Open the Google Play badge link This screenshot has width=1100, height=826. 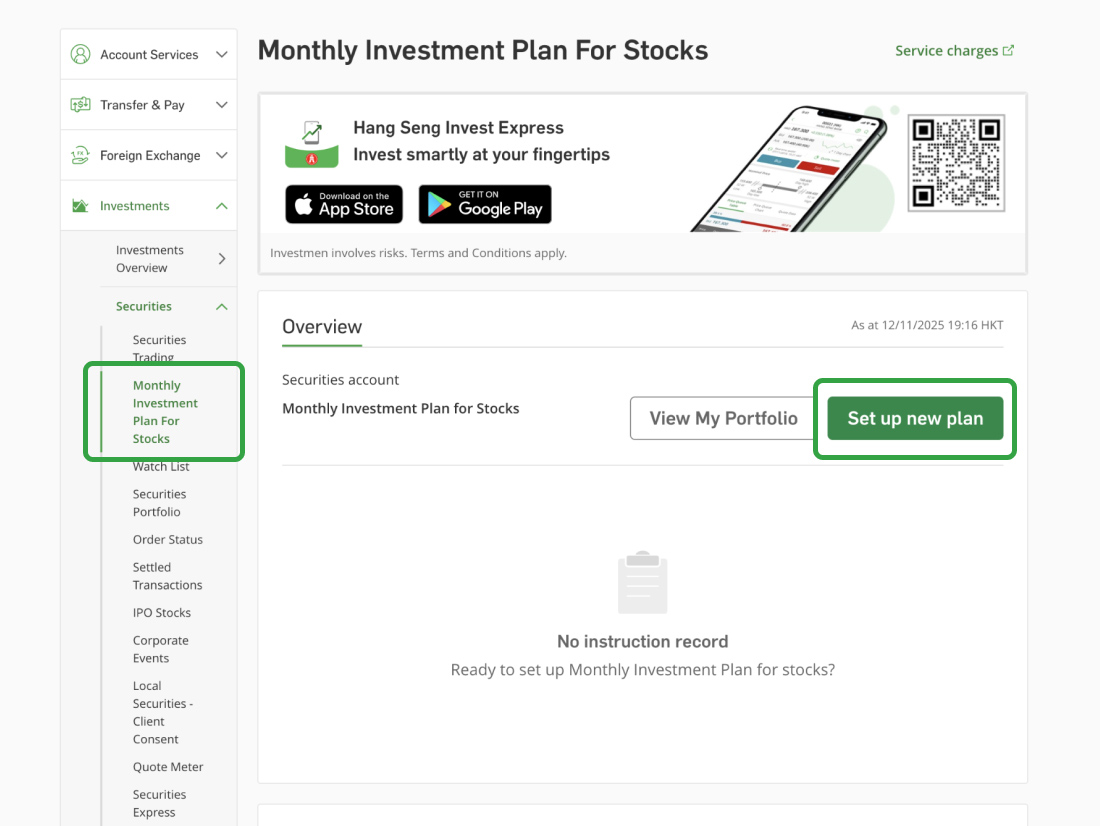click(x=485, y=204)
